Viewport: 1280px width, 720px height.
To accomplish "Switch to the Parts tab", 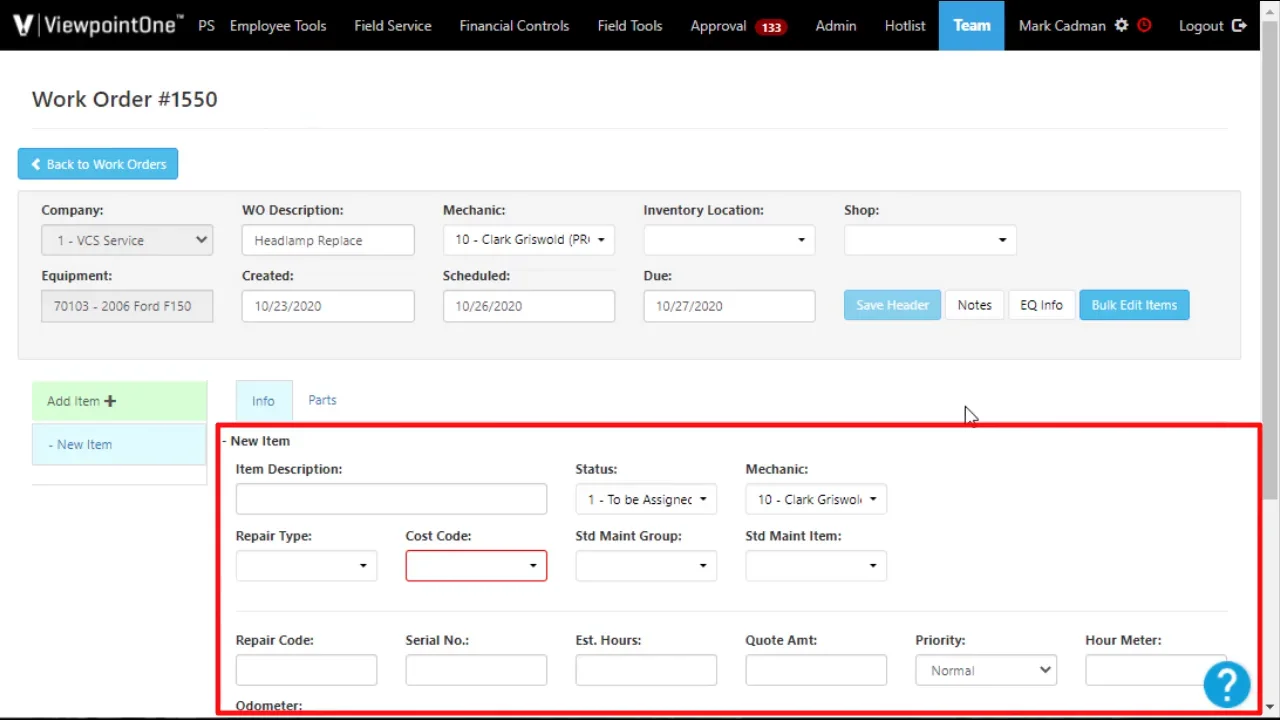I will pos(322,400).
